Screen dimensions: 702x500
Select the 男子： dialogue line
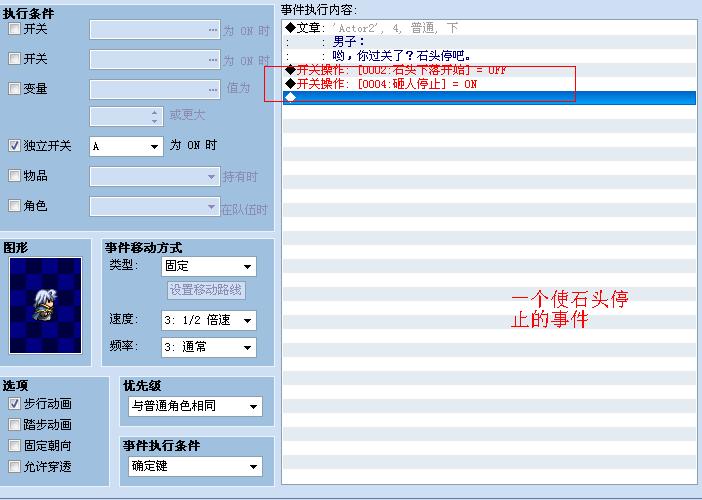pyautogui.click(x=489, y=42)
